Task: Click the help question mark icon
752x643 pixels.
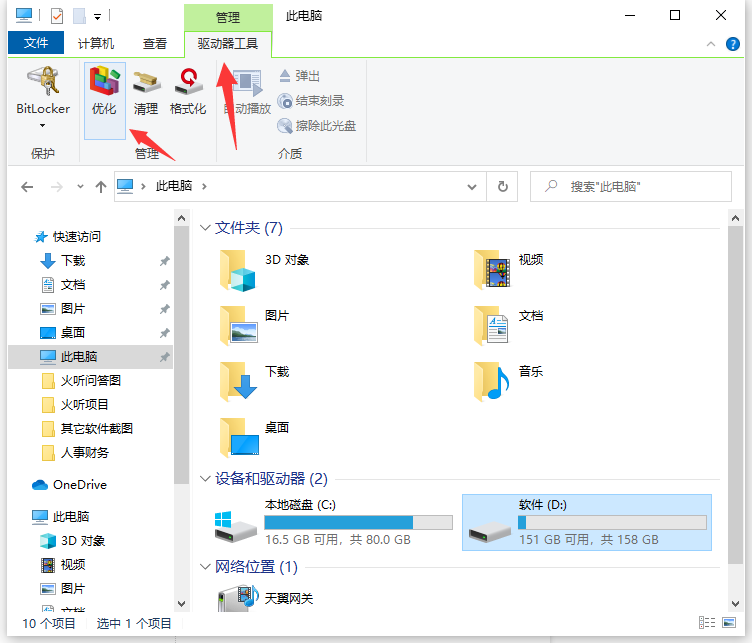Action: click(734, 44)
